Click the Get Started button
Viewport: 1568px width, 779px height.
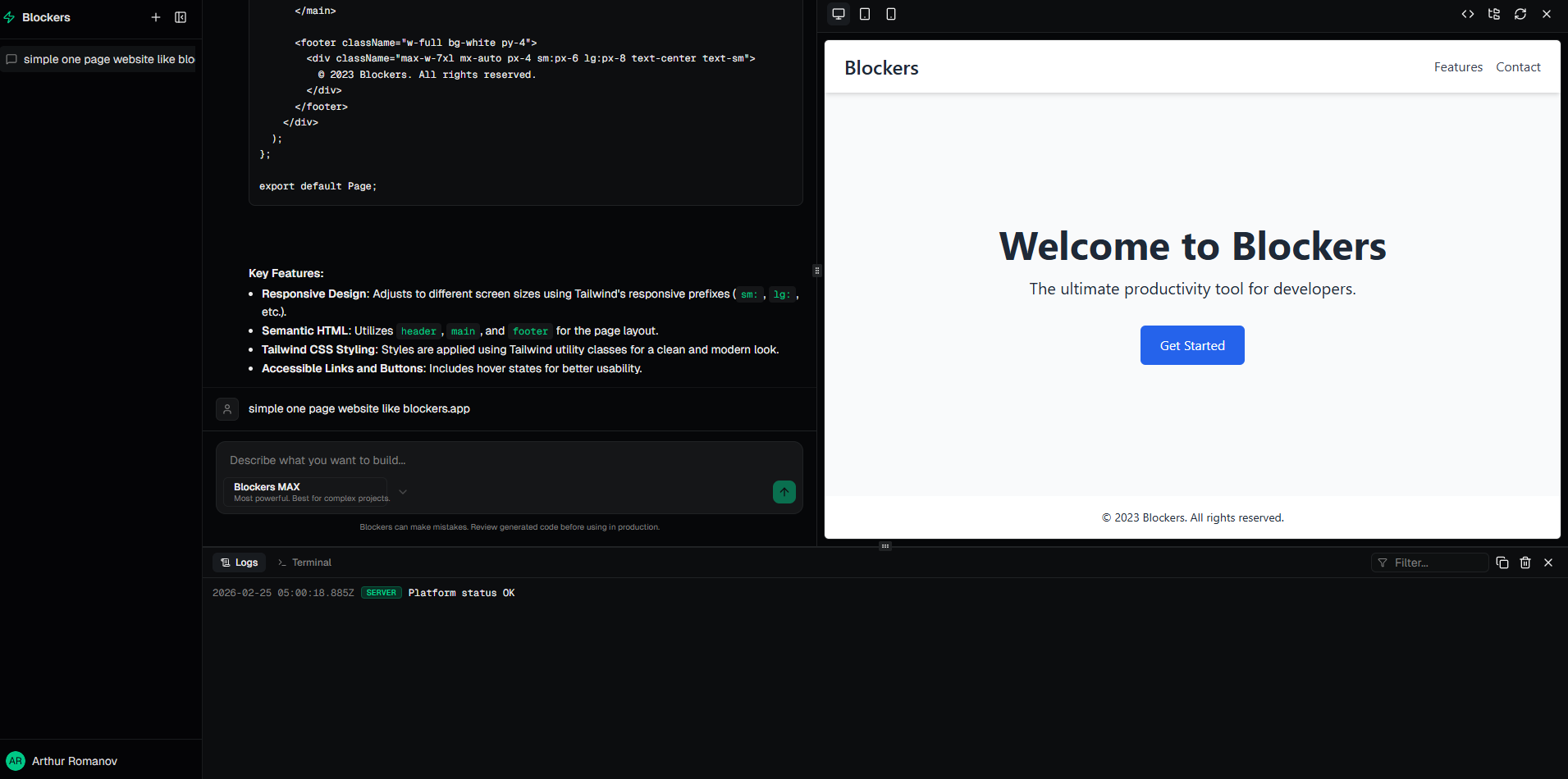click(1192, 345)
